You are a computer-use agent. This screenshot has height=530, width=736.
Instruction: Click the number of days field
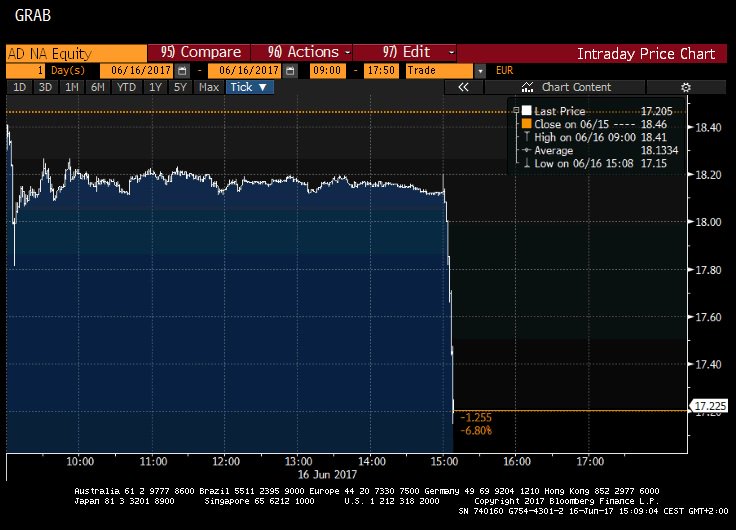pyautogui.click(x=25, y=71)
